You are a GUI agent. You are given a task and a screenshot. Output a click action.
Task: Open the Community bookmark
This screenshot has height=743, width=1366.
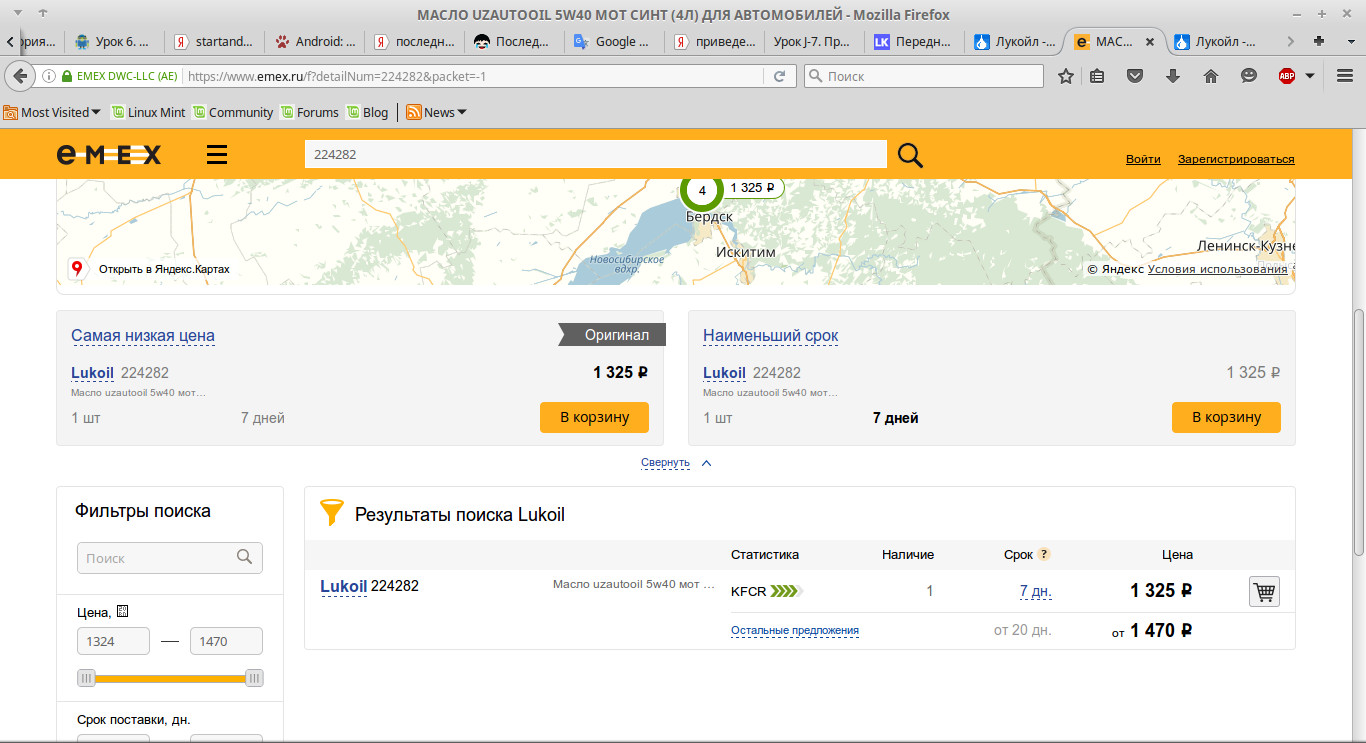233,112
